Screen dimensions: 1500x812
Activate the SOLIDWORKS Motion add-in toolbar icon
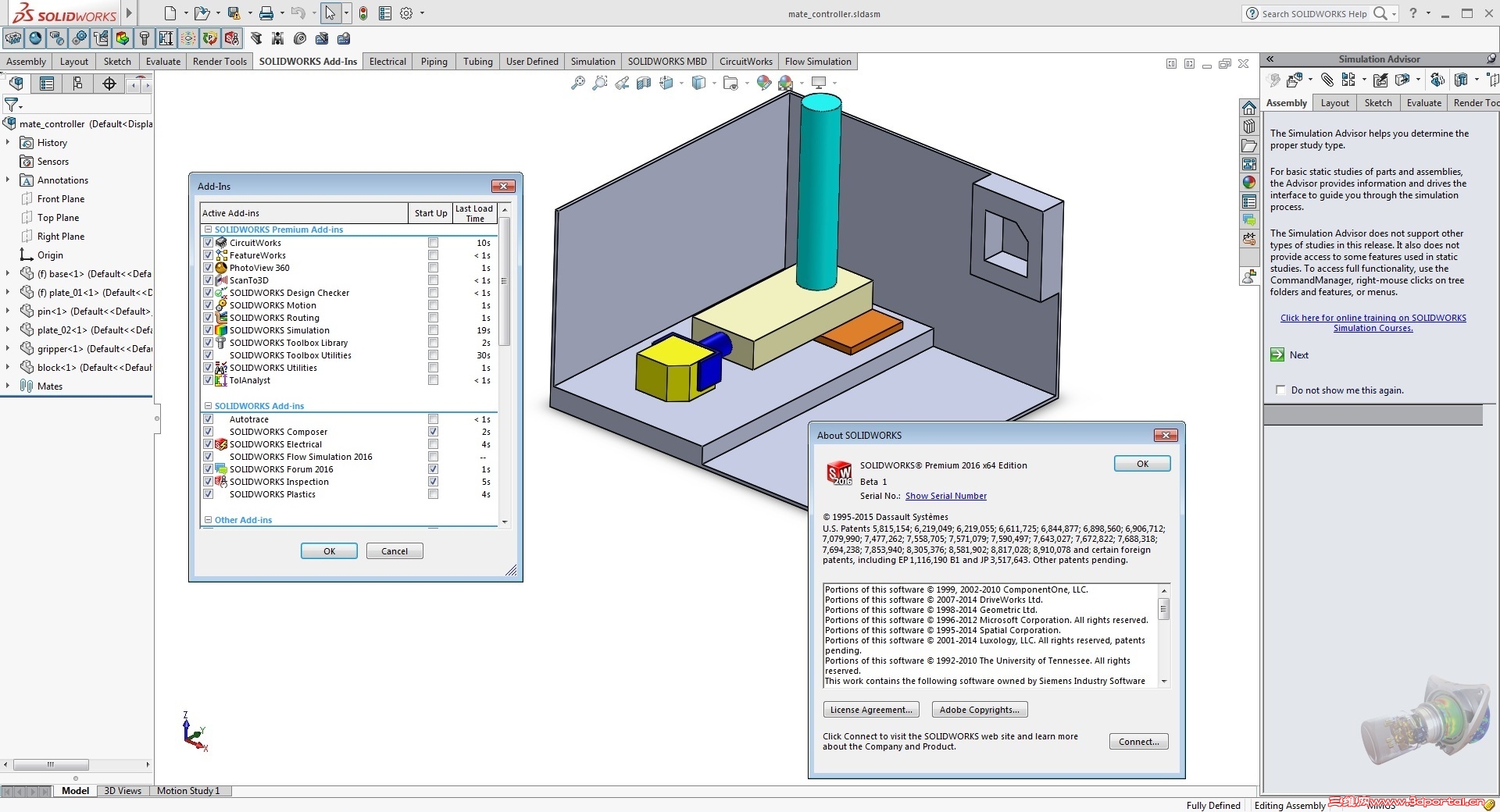pyautogui.click(x=79, y=38)
